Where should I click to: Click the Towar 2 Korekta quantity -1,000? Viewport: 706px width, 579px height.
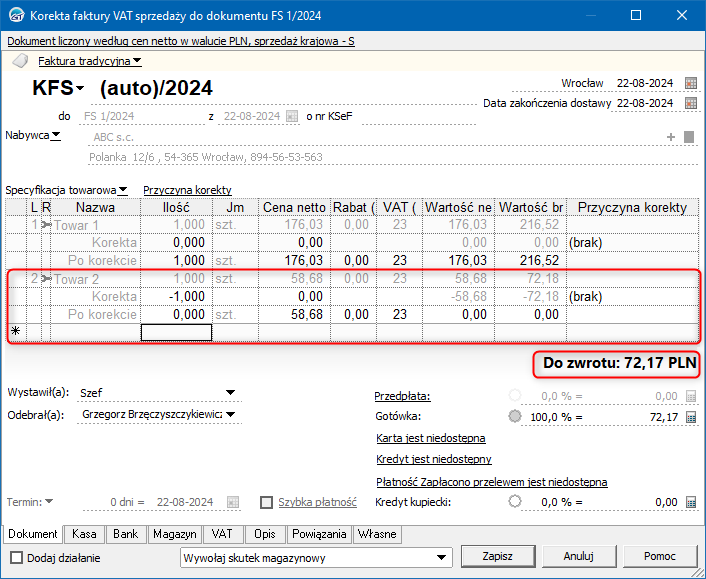click(x=176, y=297)
